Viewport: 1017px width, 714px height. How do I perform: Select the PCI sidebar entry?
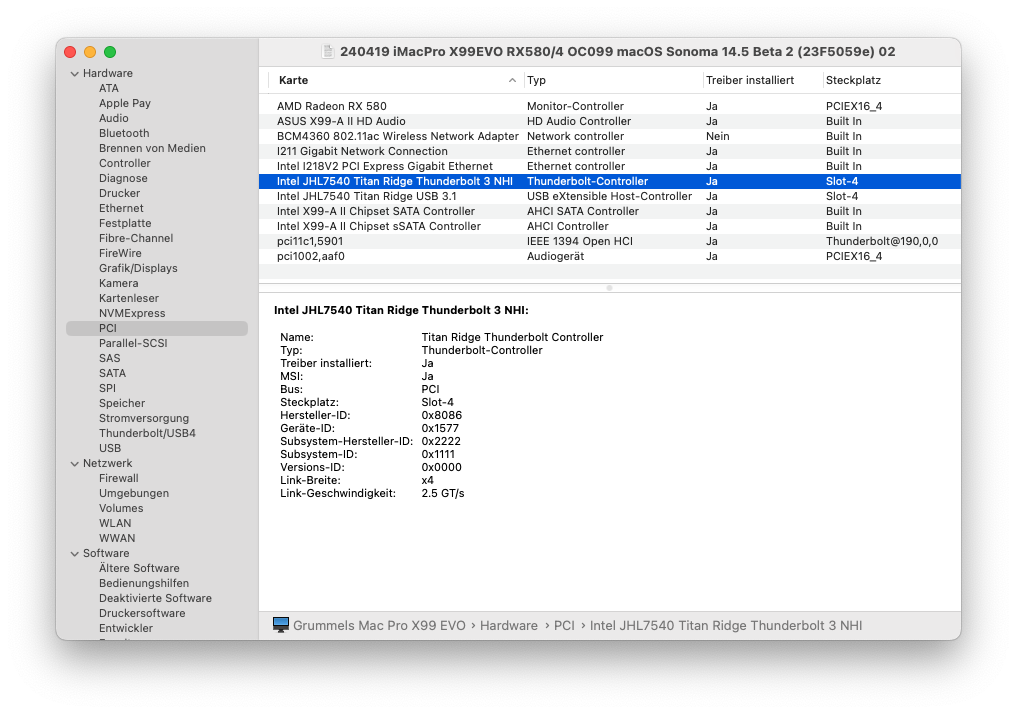tap(157, 328)
